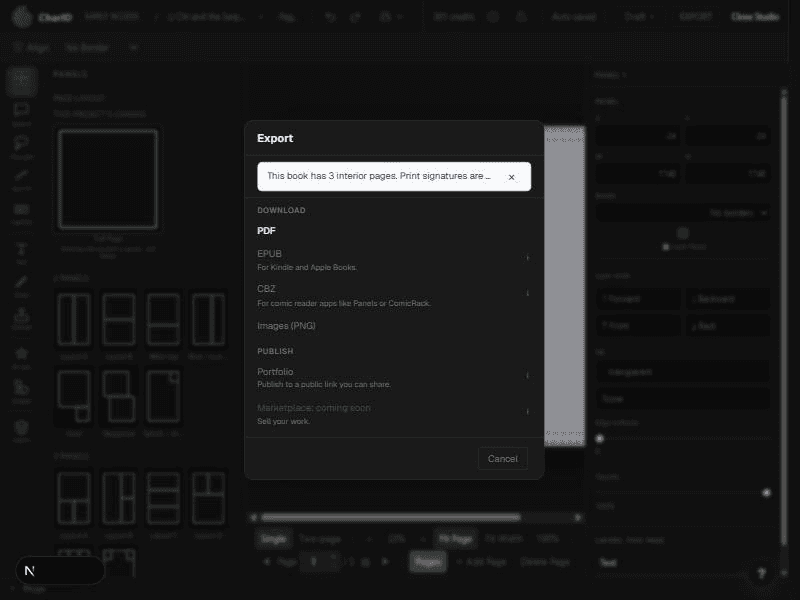Select Marketplace: coming soon entry

393,414
